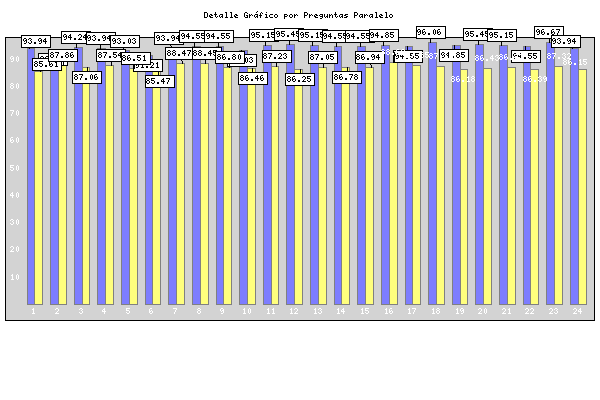Image resolution: width=600 pixels, height=400 pixels.
Task: Select the 87.86 value label
Action: pos(62,55)
